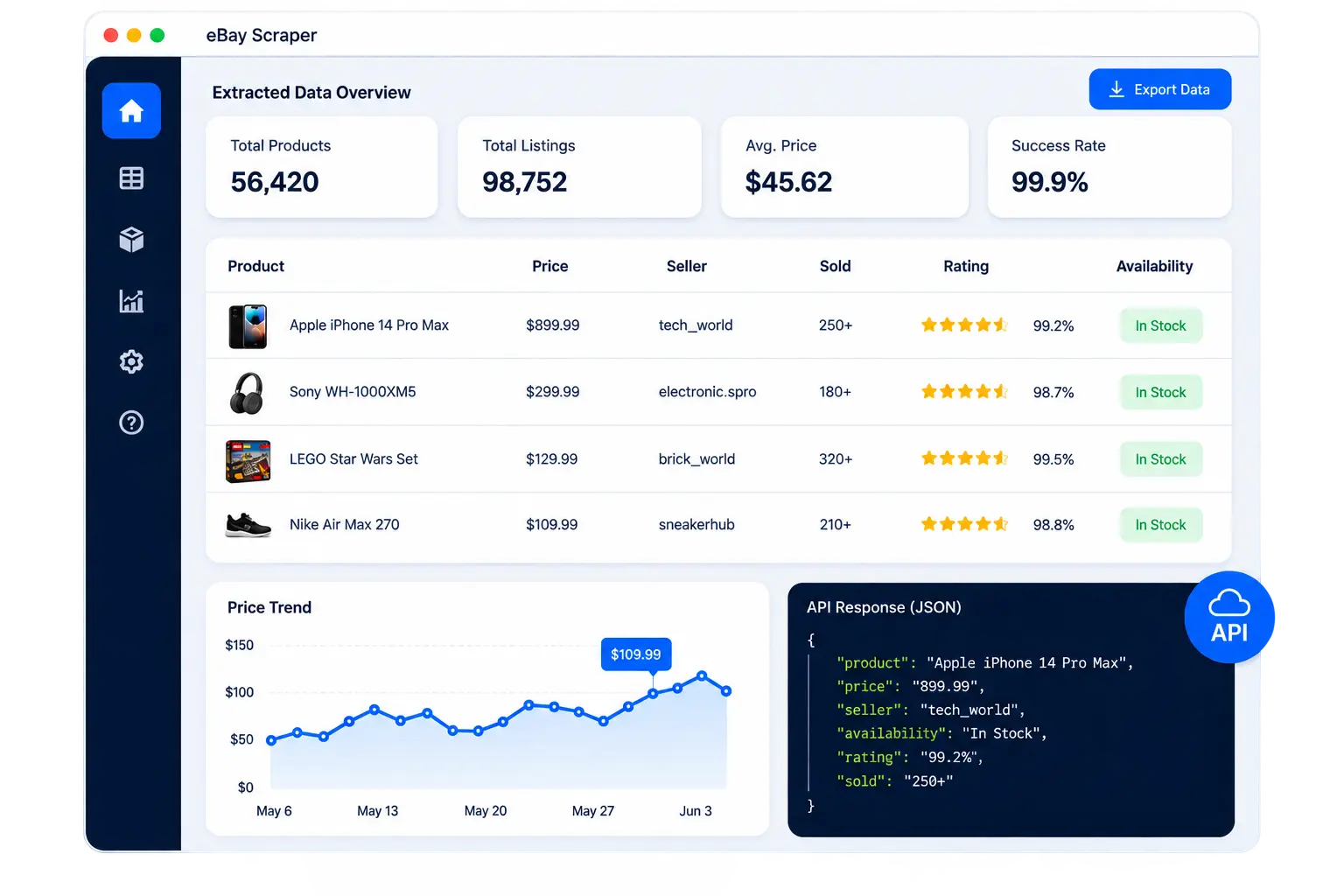
Task: Click In Stock badge for LEGO row
Action: [1161, 459]
